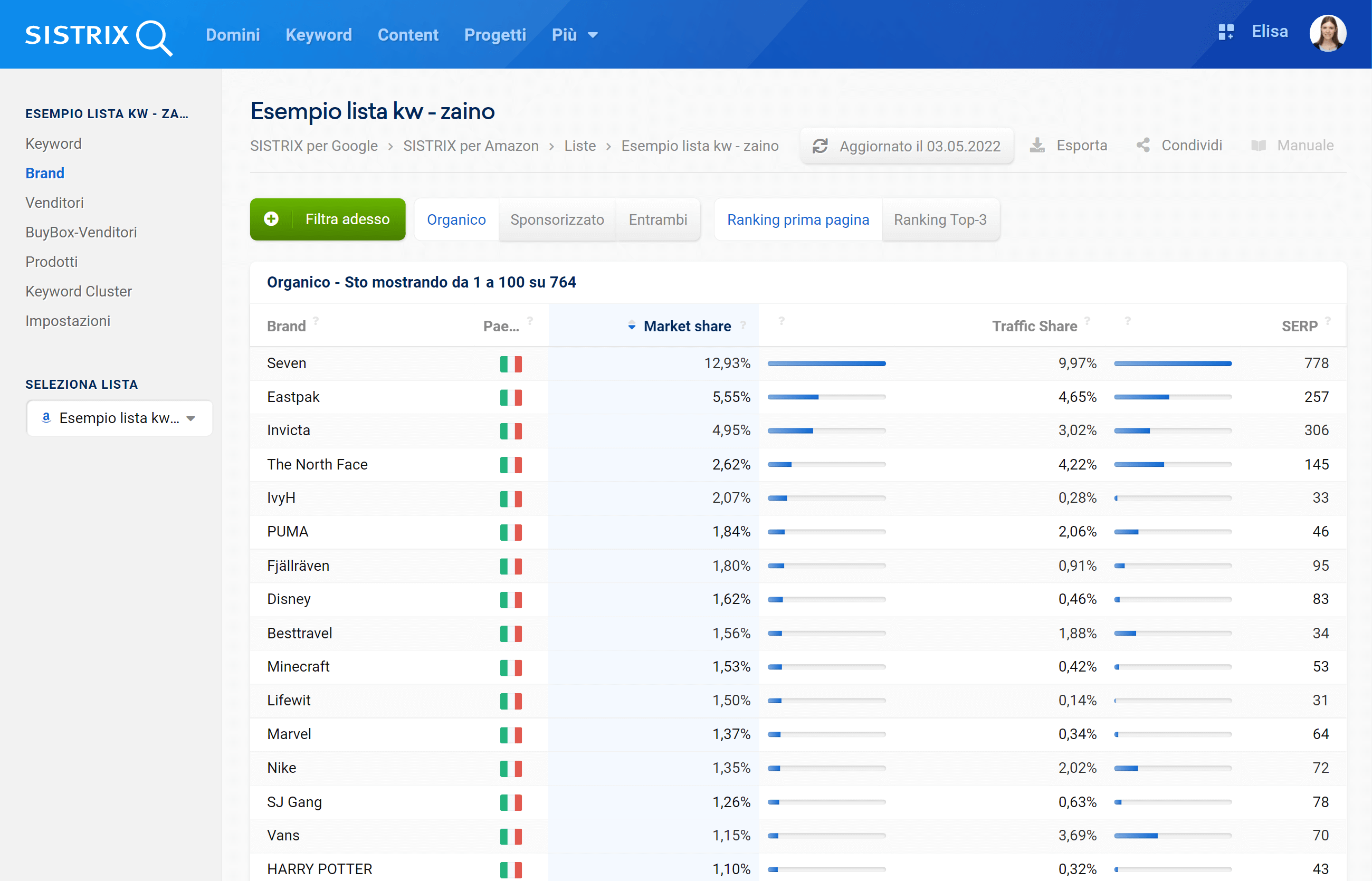Viewport: 1372px width, 881px height.
Task: Toggle Entrambi ranking filter
Action: pyautogui.click(x=657, y=220)
